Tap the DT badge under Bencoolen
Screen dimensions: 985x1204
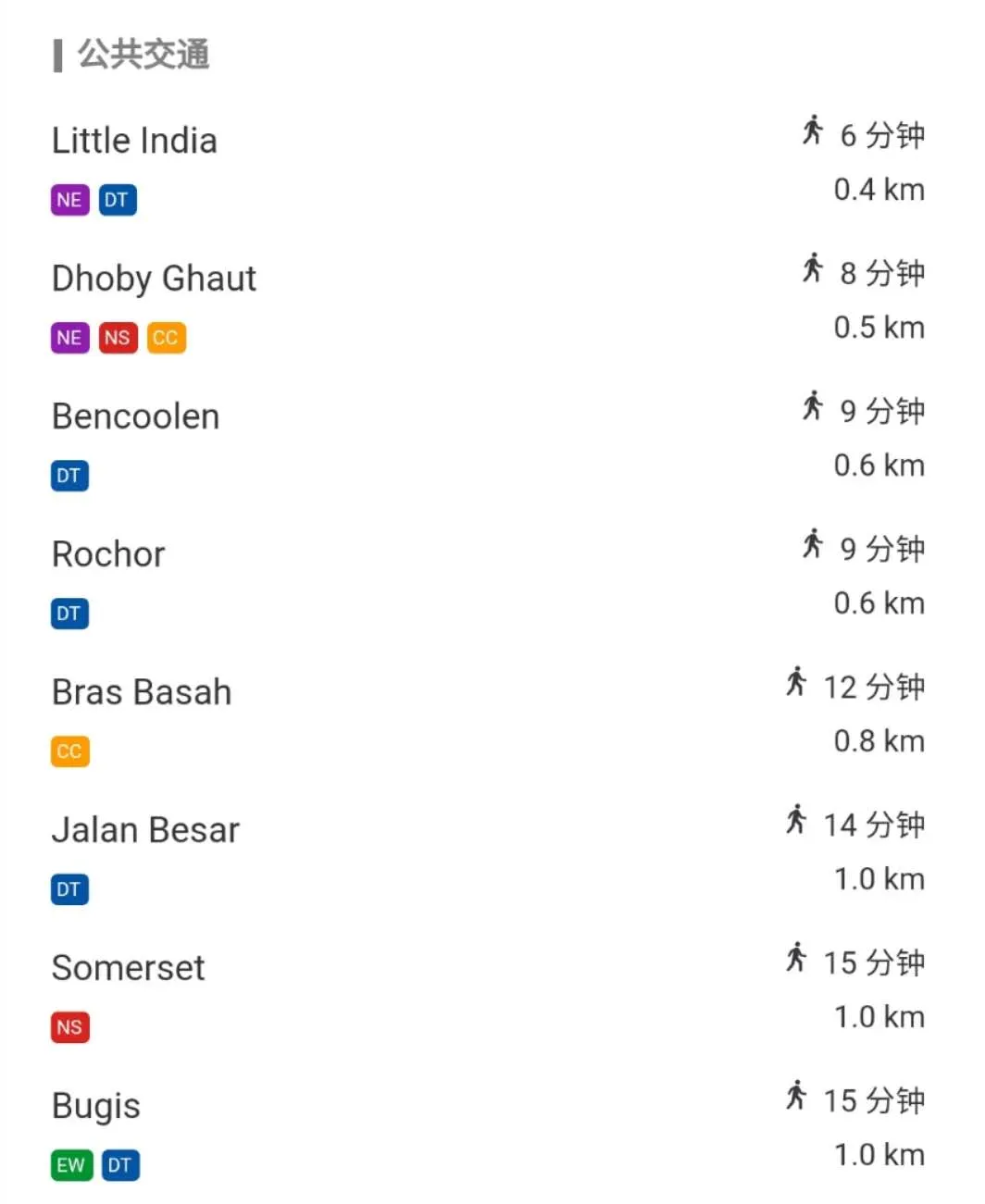[x=69, y=476]
